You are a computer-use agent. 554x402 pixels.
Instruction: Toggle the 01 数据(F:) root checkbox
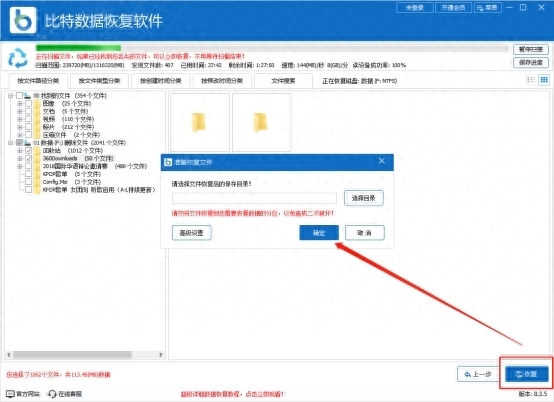tap(19, 143)
